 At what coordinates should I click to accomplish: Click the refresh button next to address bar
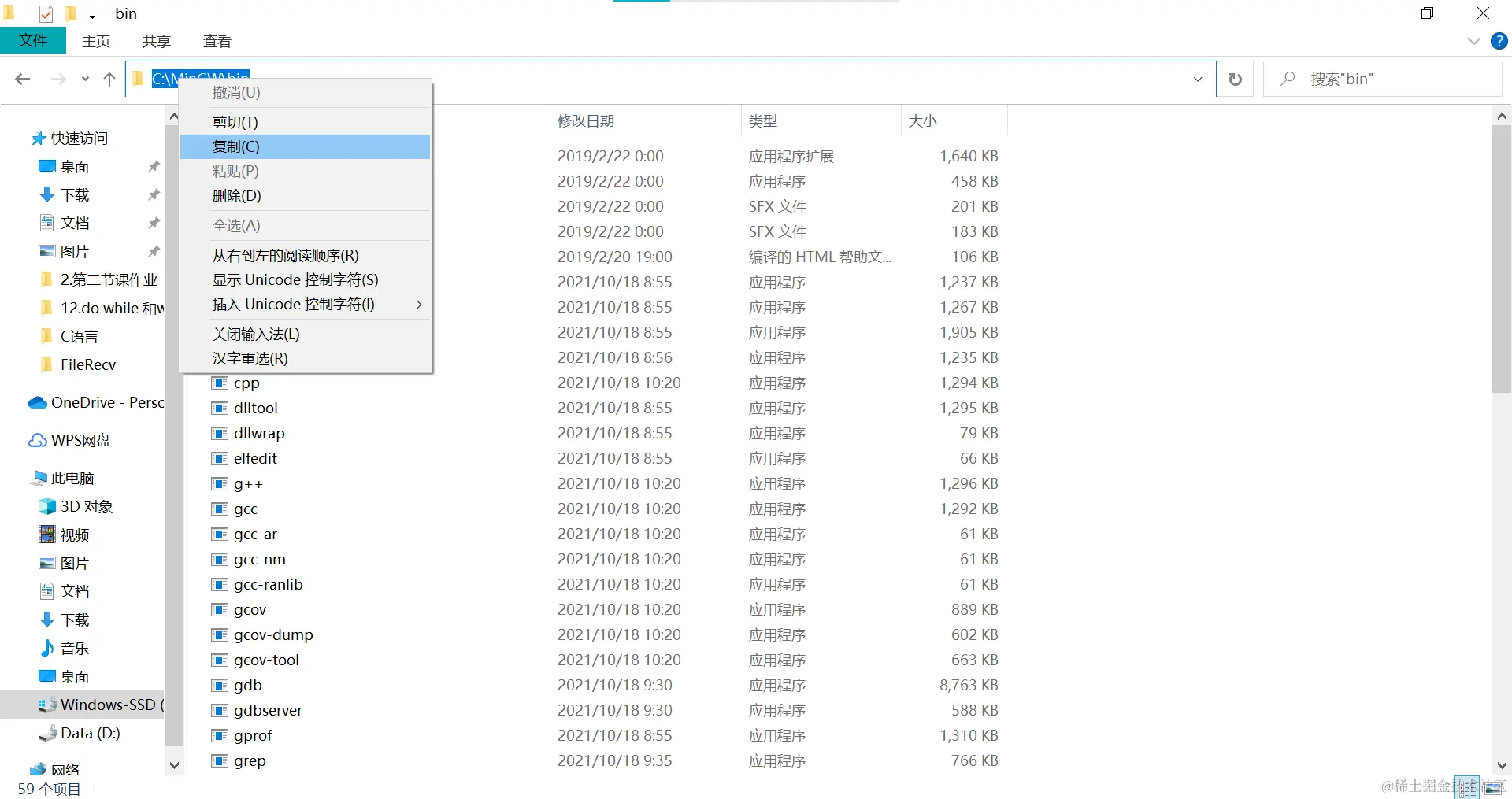1236,79
